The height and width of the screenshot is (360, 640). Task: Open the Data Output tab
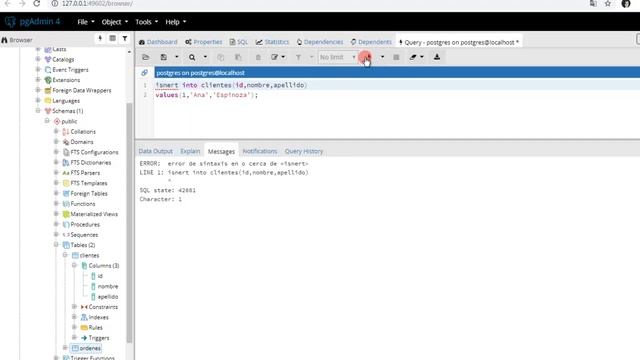(156, 151)
